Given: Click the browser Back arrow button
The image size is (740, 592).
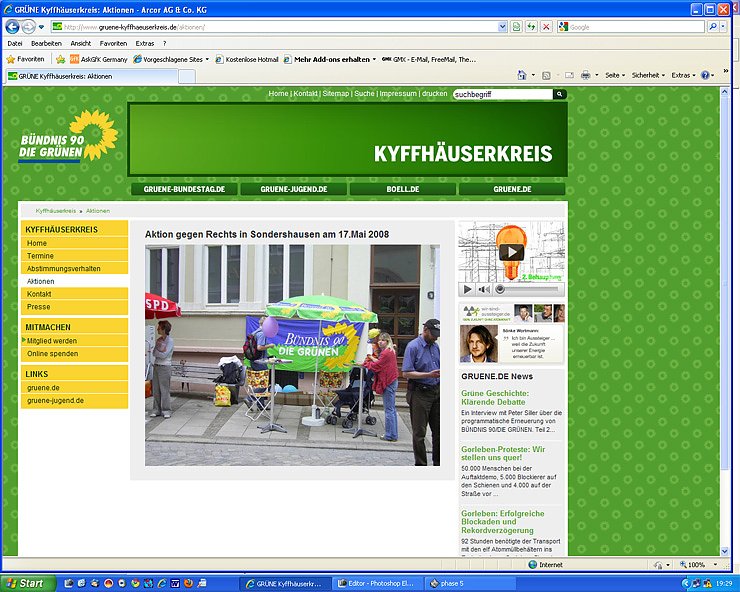Looking at the screenshot, I should pos(13,26).
